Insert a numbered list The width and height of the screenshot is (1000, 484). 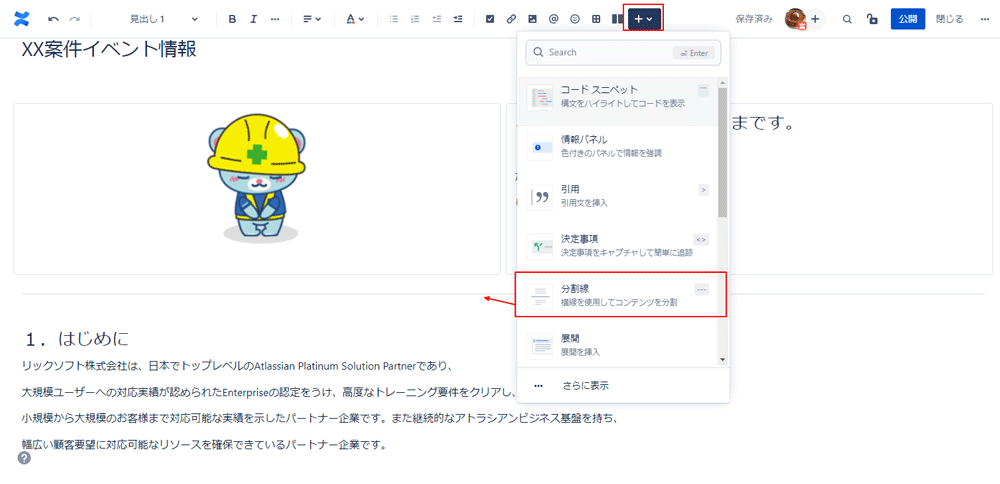click(x=415, y=19)
